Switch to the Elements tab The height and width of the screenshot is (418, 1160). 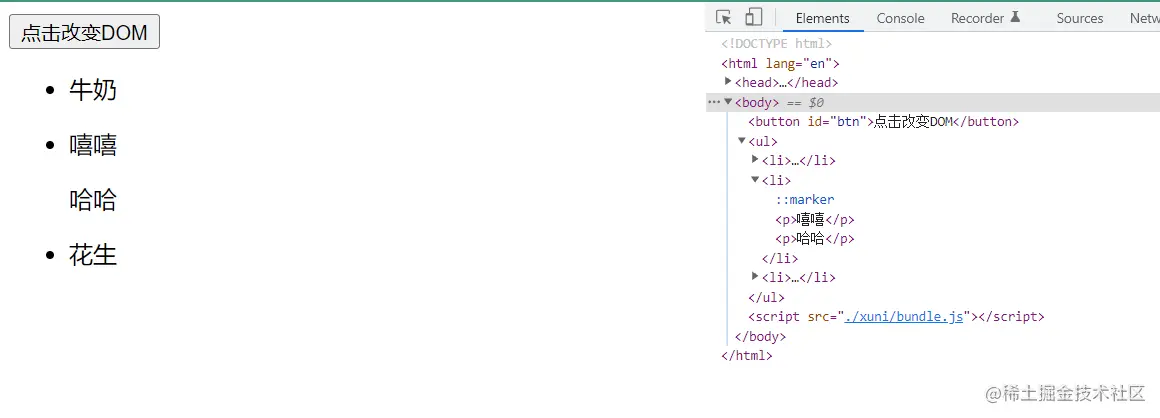(823, 18)
